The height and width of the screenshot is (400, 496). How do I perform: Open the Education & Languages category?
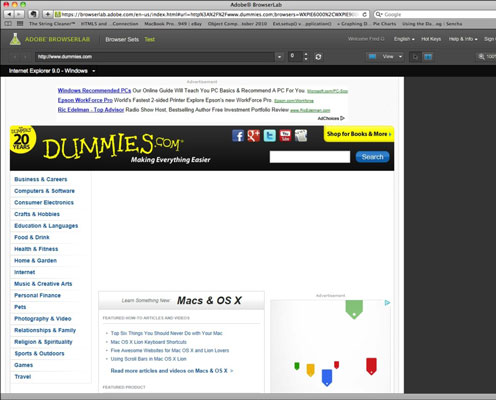pyautogui.click(x=46, y=226)
